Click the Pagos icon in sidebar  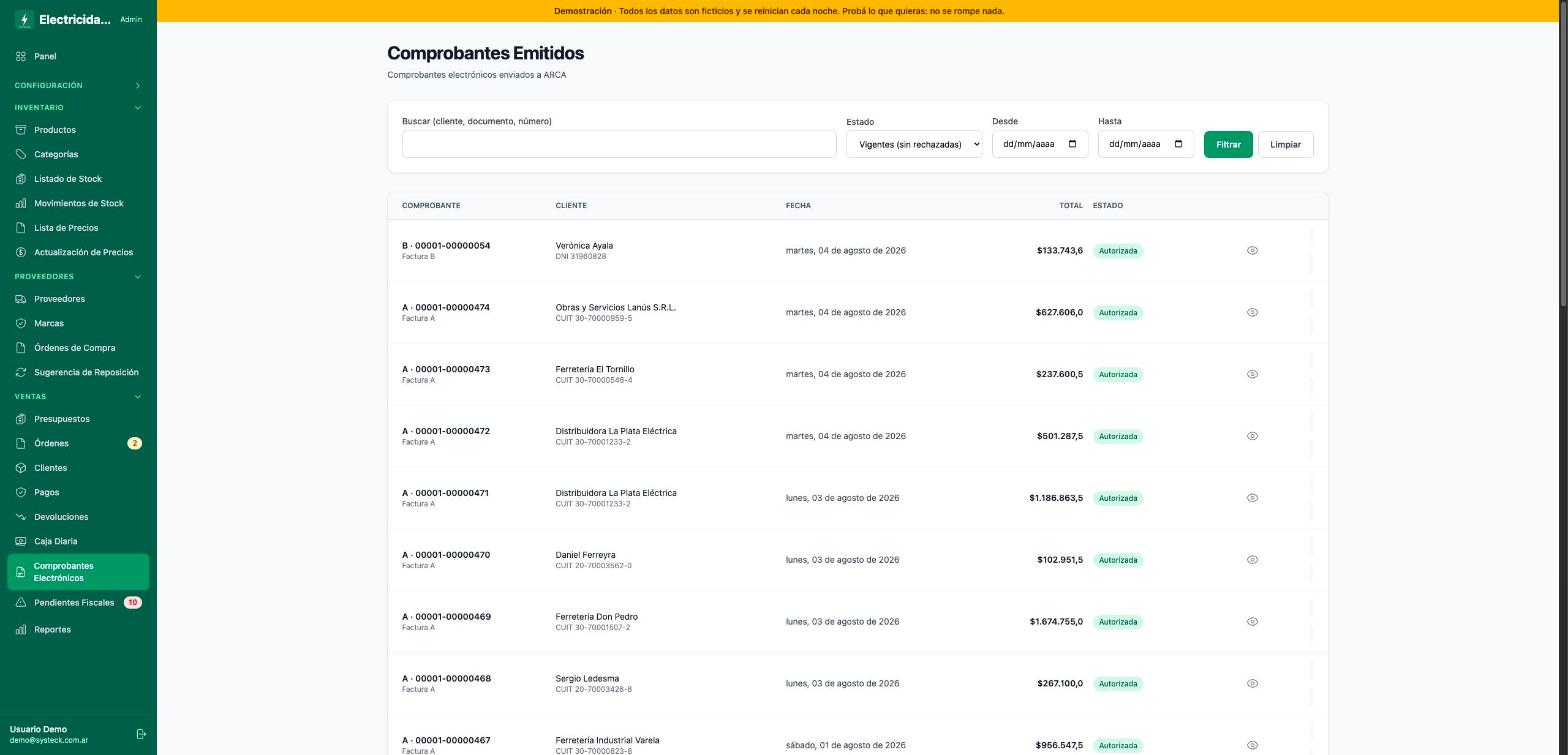click(x=20, y=492)
